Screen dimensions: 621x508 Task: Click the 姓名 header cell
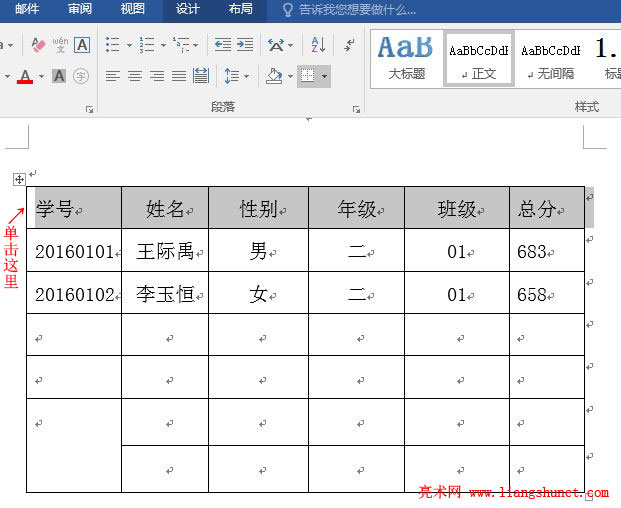pos(165,208)
